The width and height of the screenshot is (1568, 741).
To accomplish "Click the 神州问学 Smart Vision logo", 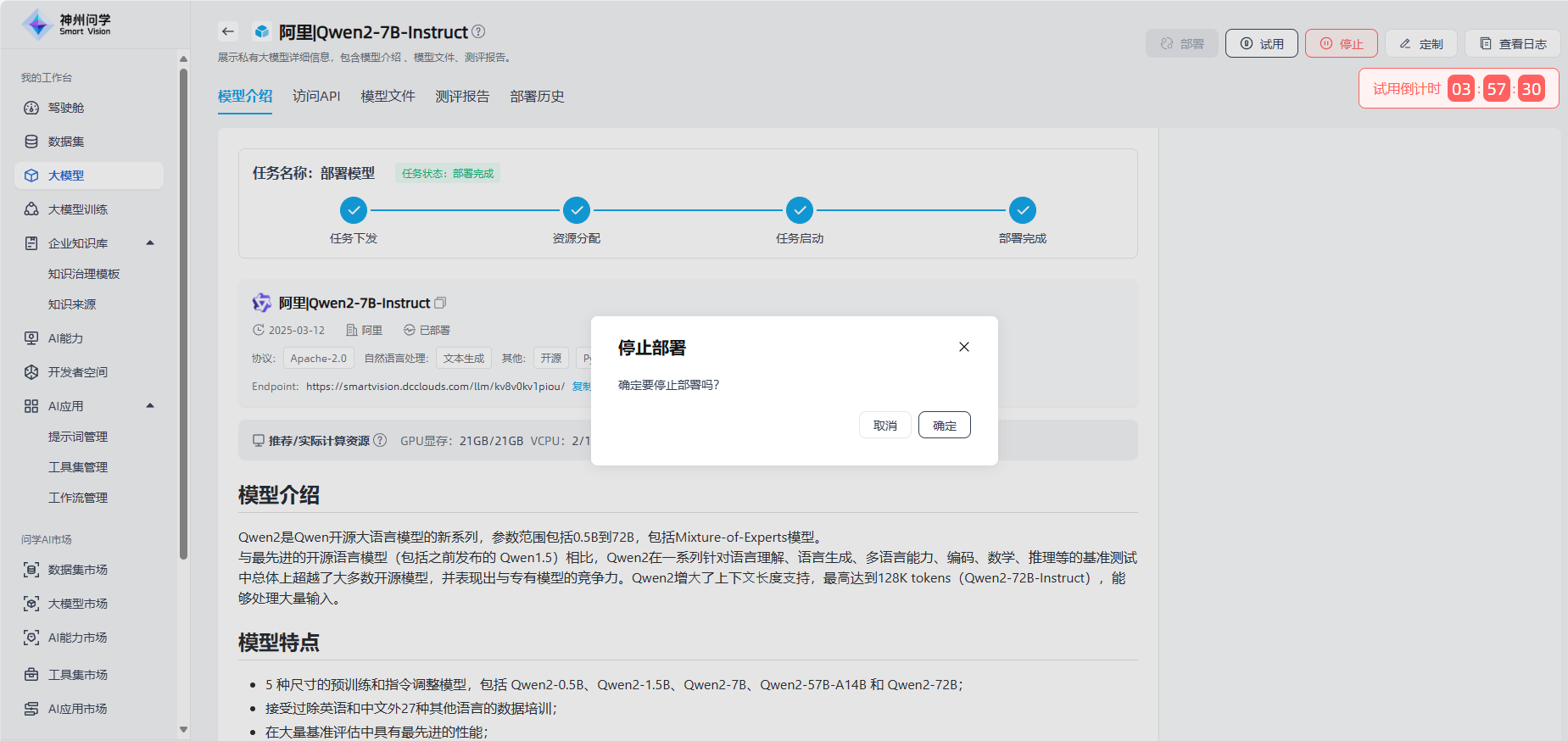I will coord(68,25).
